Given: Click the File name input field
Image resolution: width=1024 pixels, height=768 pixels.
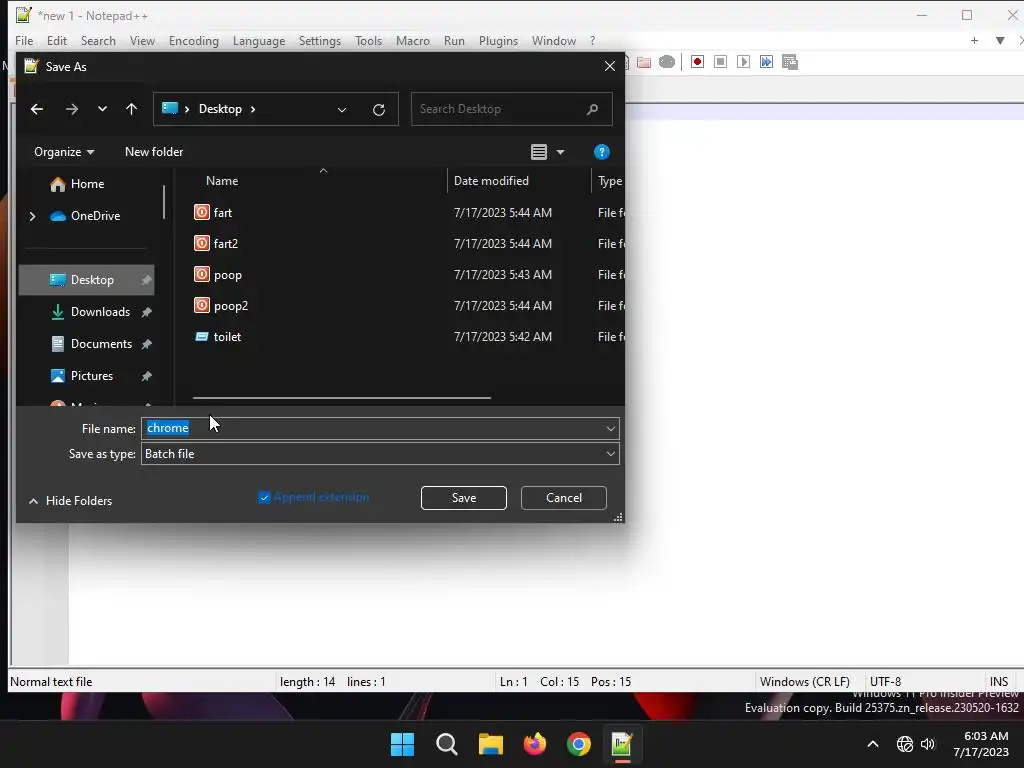Looking at the screenshot, I should [x=380, y=428].
